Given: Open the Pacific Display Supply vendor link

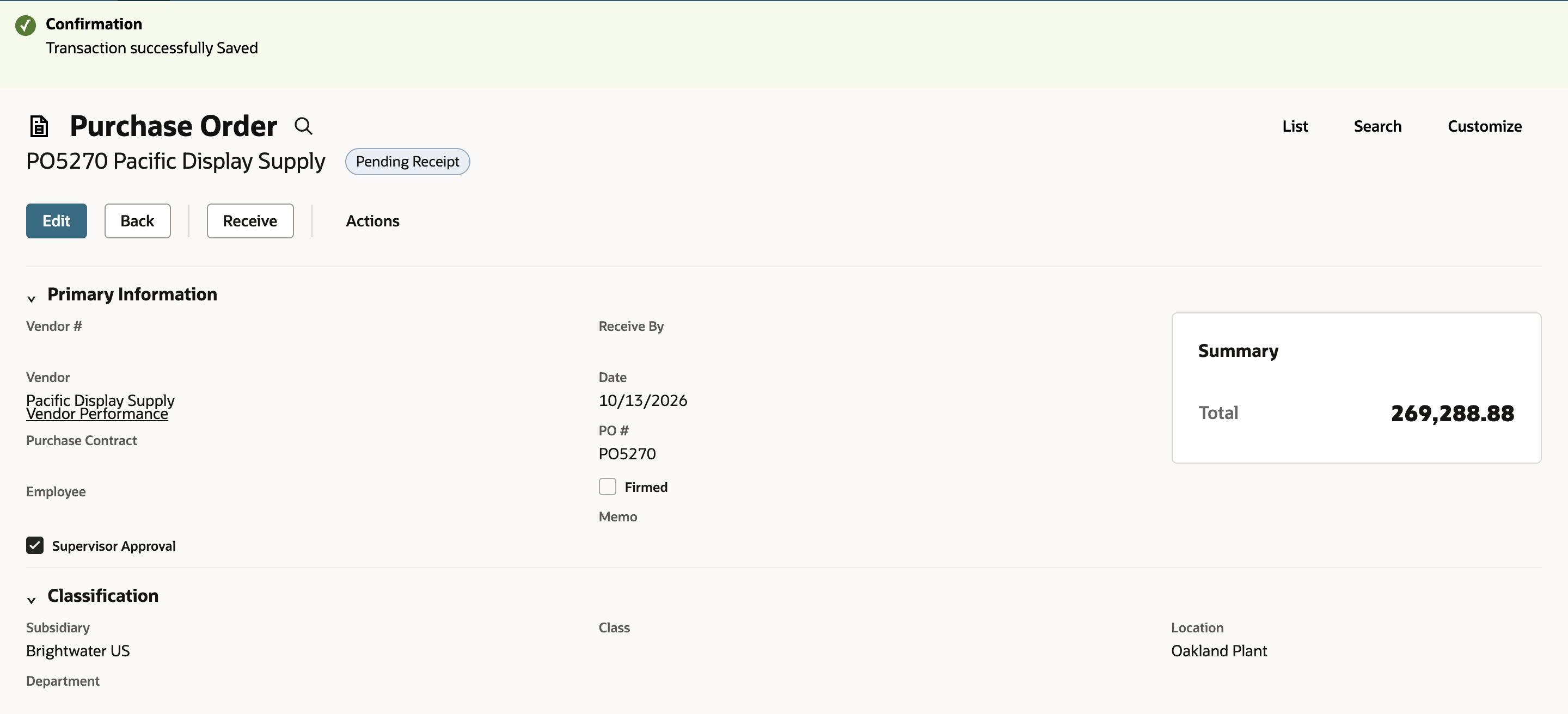Looking at the screenshot, I should (x=100, y=399).
